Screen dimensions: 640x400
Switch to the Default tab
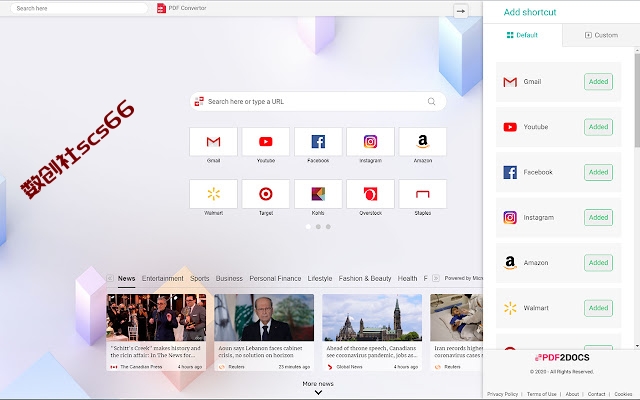pos(522,35)
